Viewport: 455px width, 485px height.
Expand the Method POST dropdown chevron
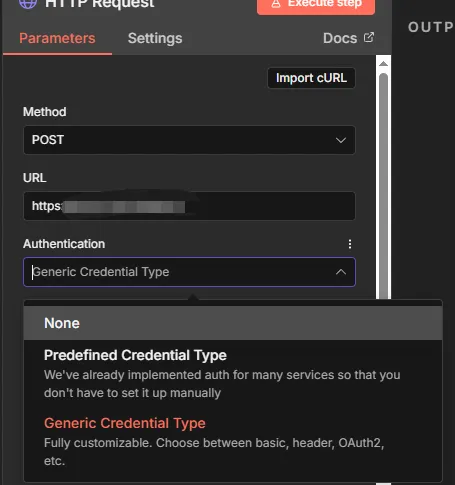pyautogui.click(x=341, y=140)
